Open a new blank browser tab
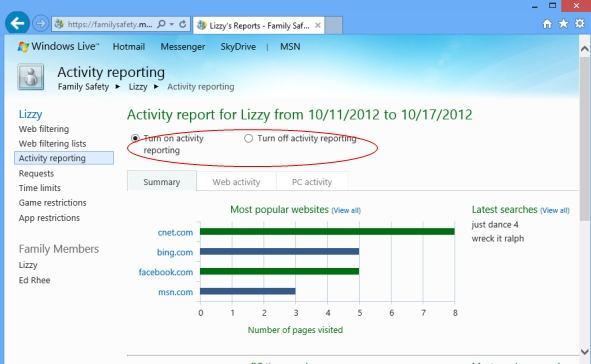 pyautogui.click(x=334, y=25)
